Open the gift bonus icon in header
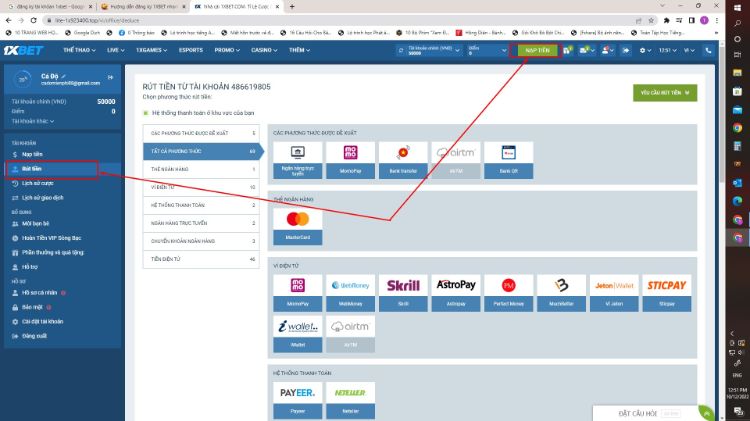The image size is (750, 421). (x=567, y=50)
